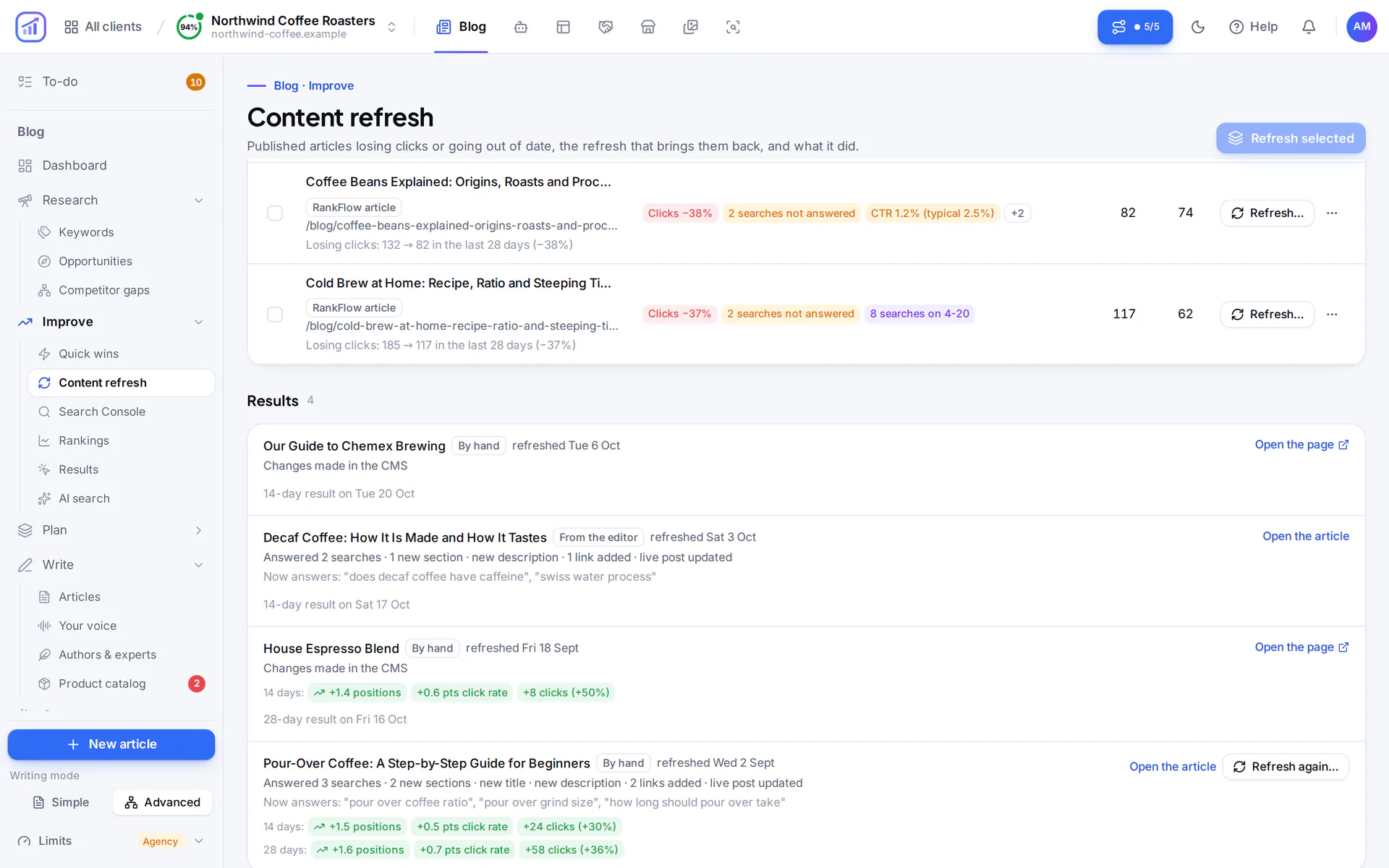Open To-do in sidebar
1389x868 pixels.
pyautogui.click(x=111, y=82)
